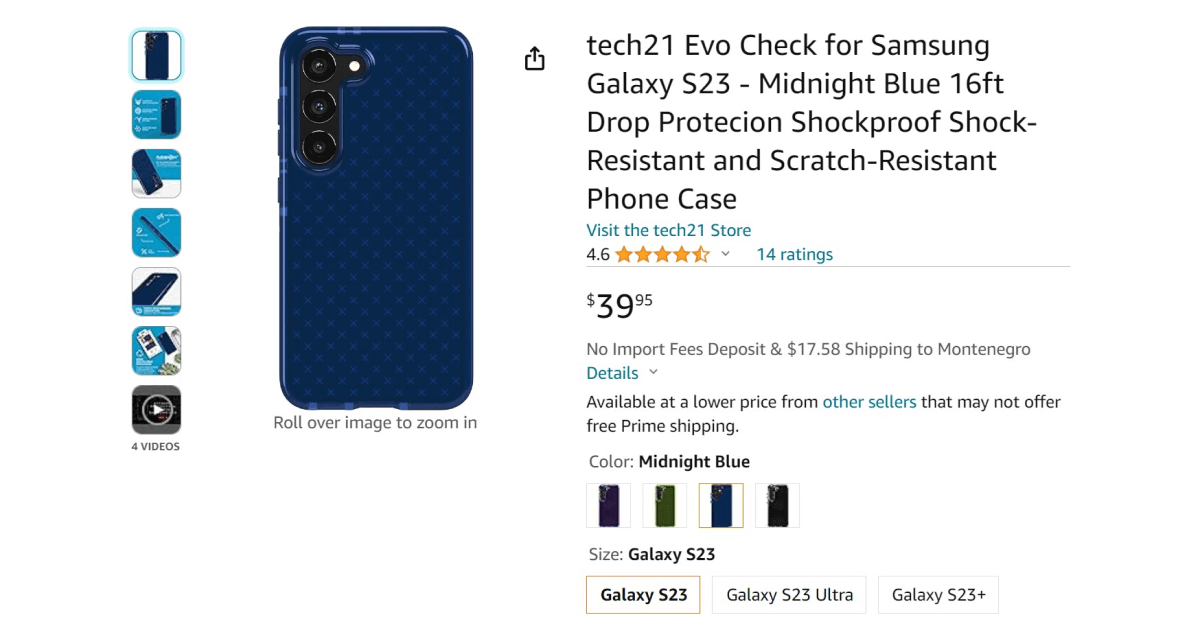Choose the green color swatch
The height and width of the screenshot is (630, 1200).
point(664,505)
